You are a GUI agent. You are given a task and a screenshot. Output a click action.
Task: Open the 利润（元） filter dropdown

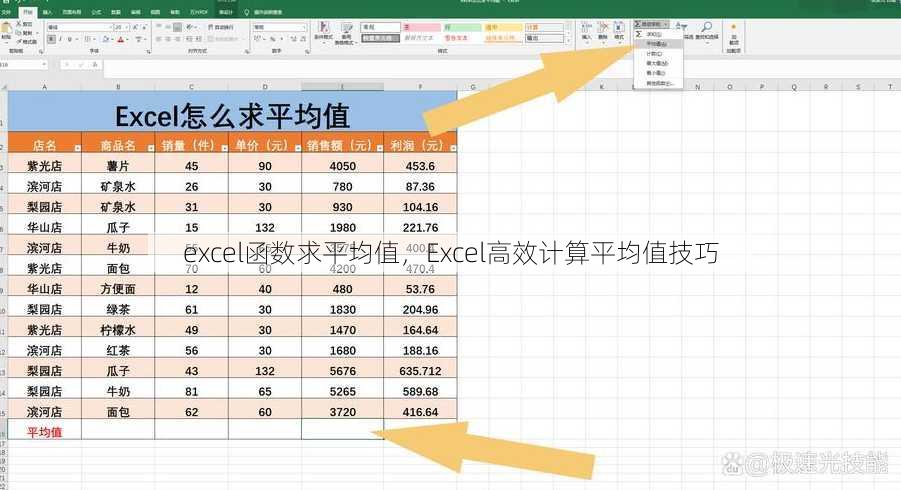click(453, 148)
